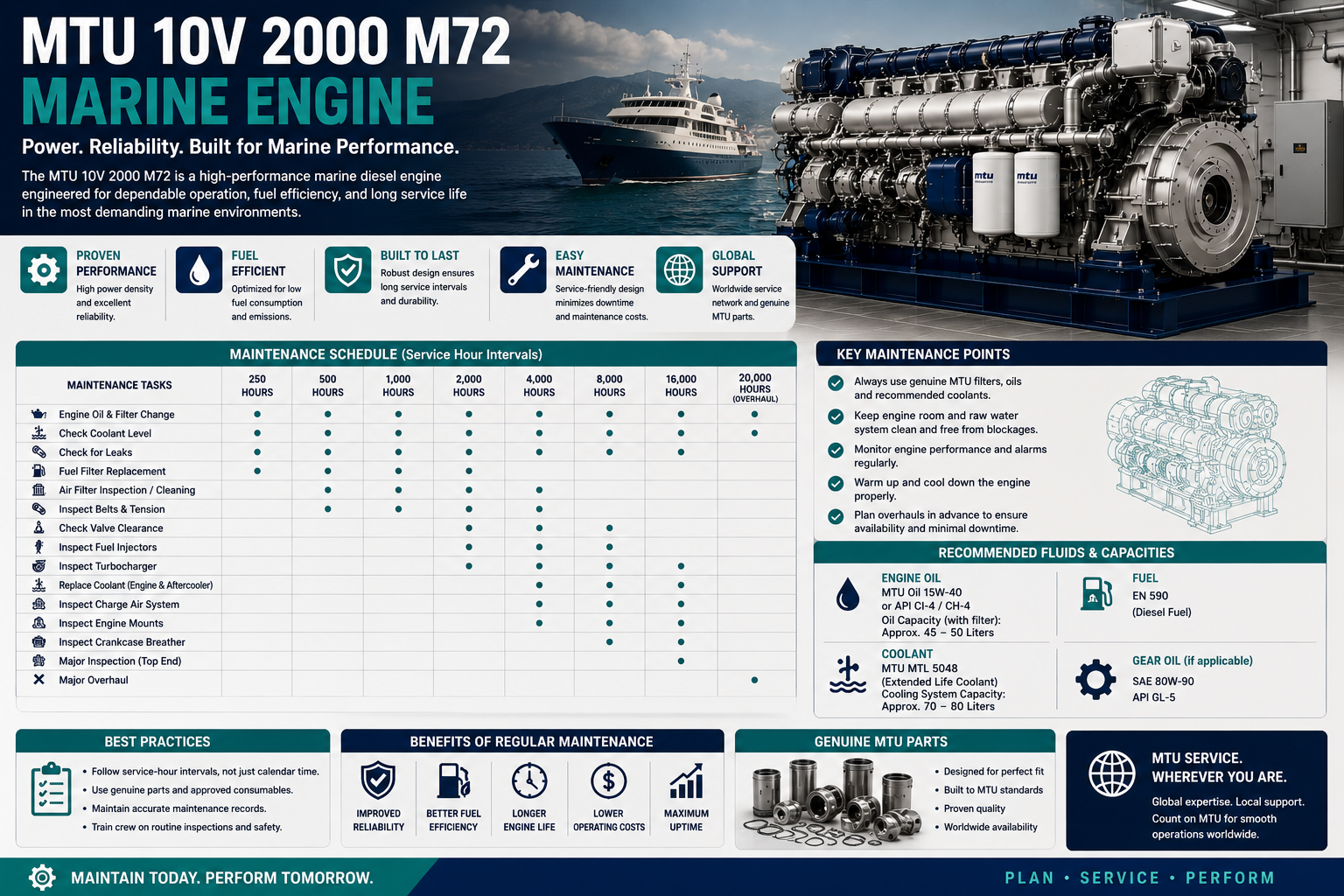
Task: Select the 250 HOURS column header
Action: click(x=257, y=386)
